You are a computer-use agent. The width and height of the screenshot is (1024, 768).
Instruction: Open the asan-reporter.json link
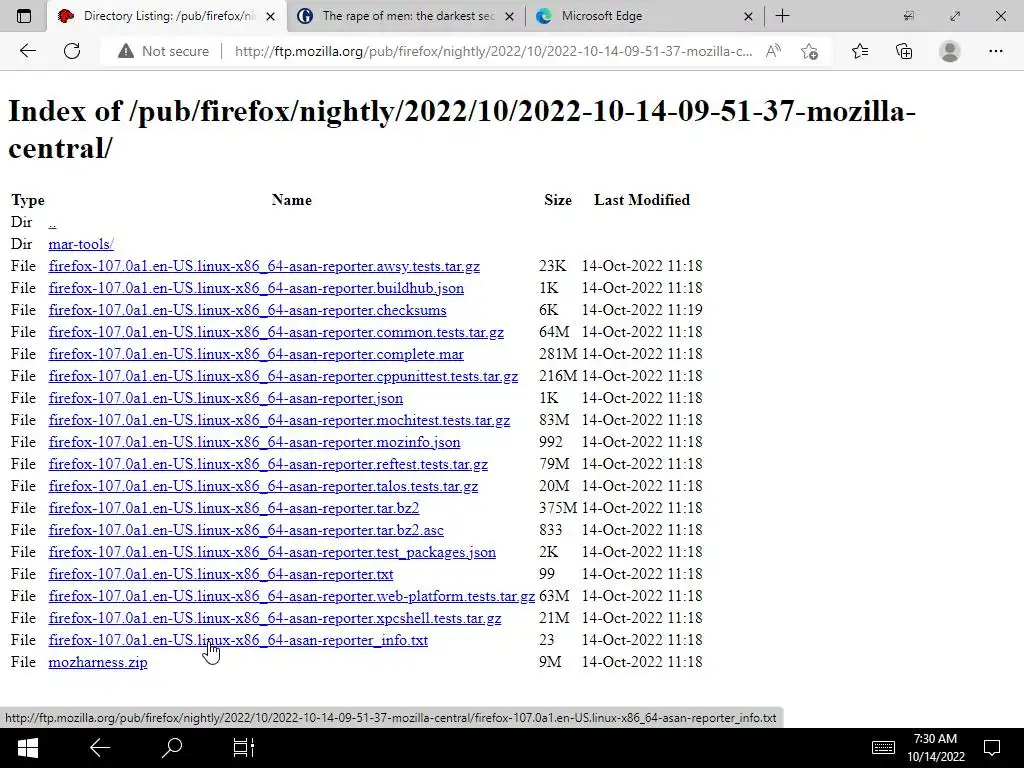226,398
